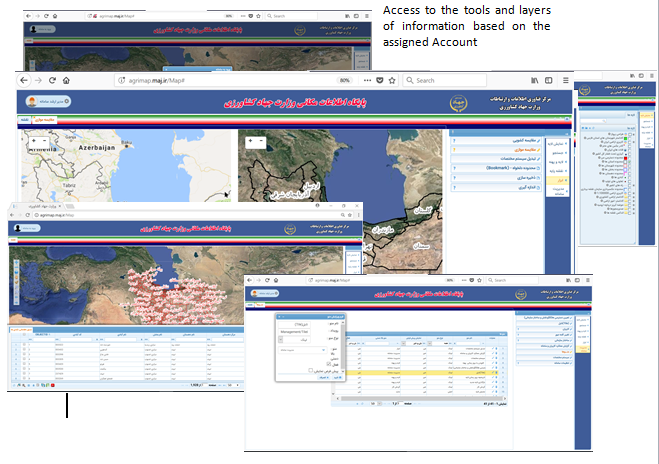This screenshot has height=464, width=659.
Task: Click horizontal scrollbar under bottom-right menu table
Action: click(420, 398)
